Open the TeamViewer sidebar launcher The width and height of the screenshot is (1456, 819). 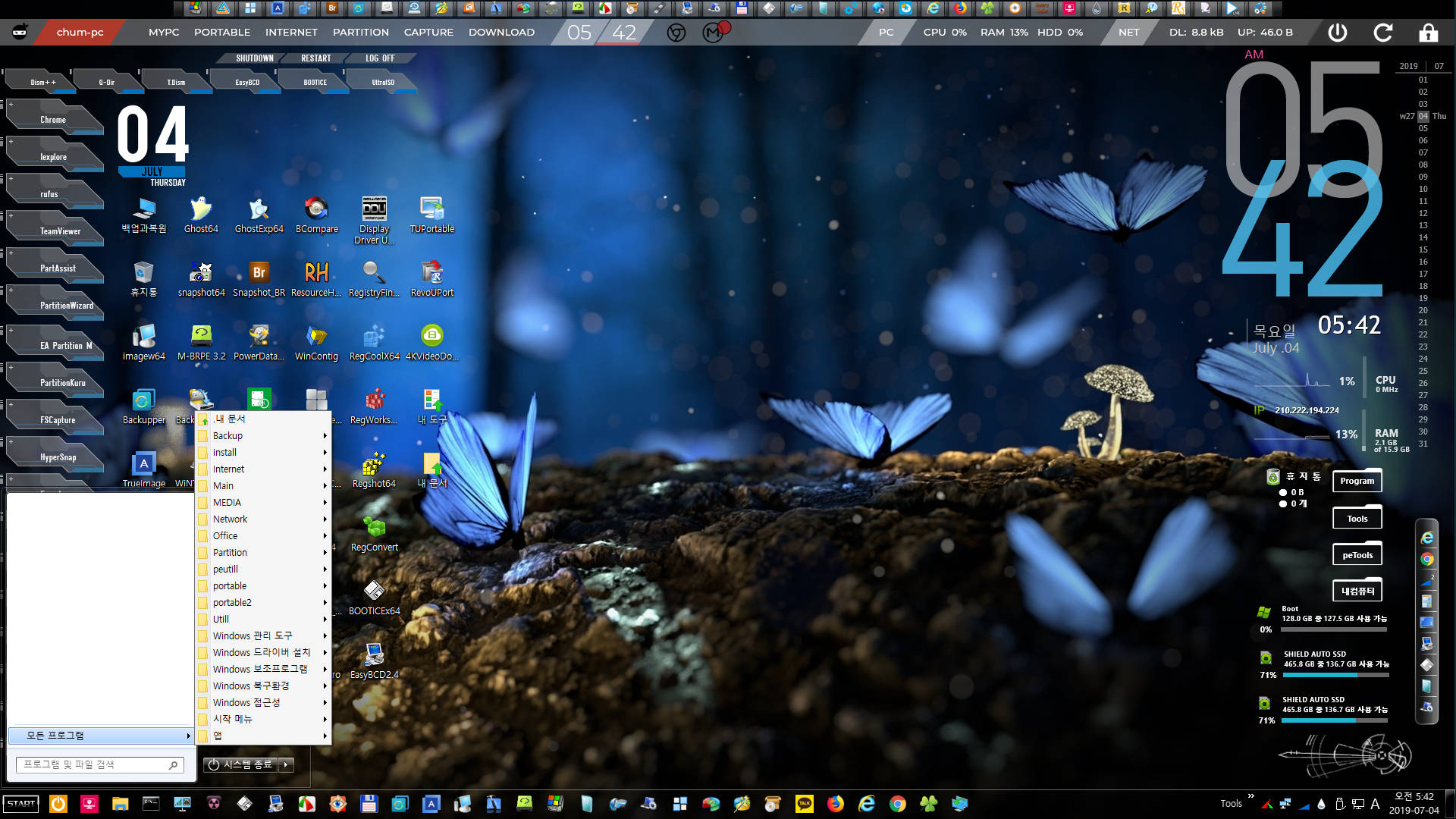pyautogui.click(x=55, y=231)
